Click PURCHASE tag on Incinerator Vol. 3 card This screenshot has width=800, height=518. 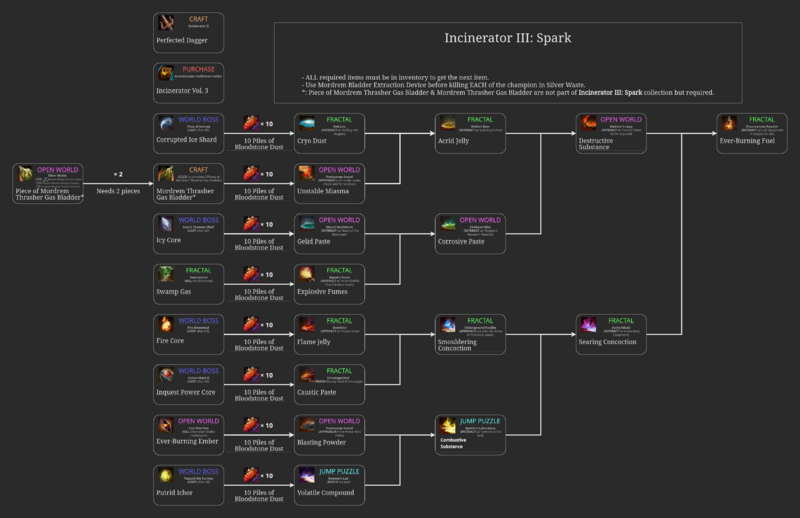[198, 69]
